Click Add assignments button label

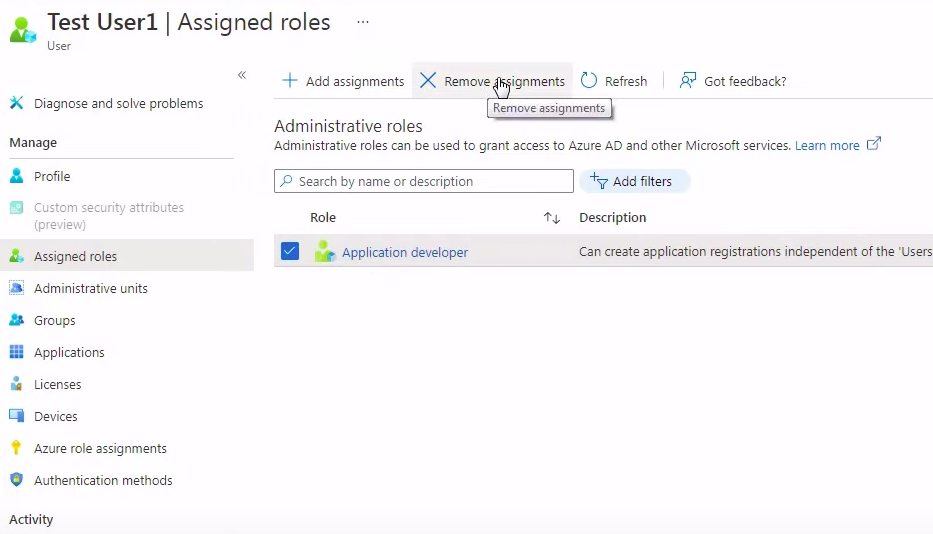tap(355, 81)
